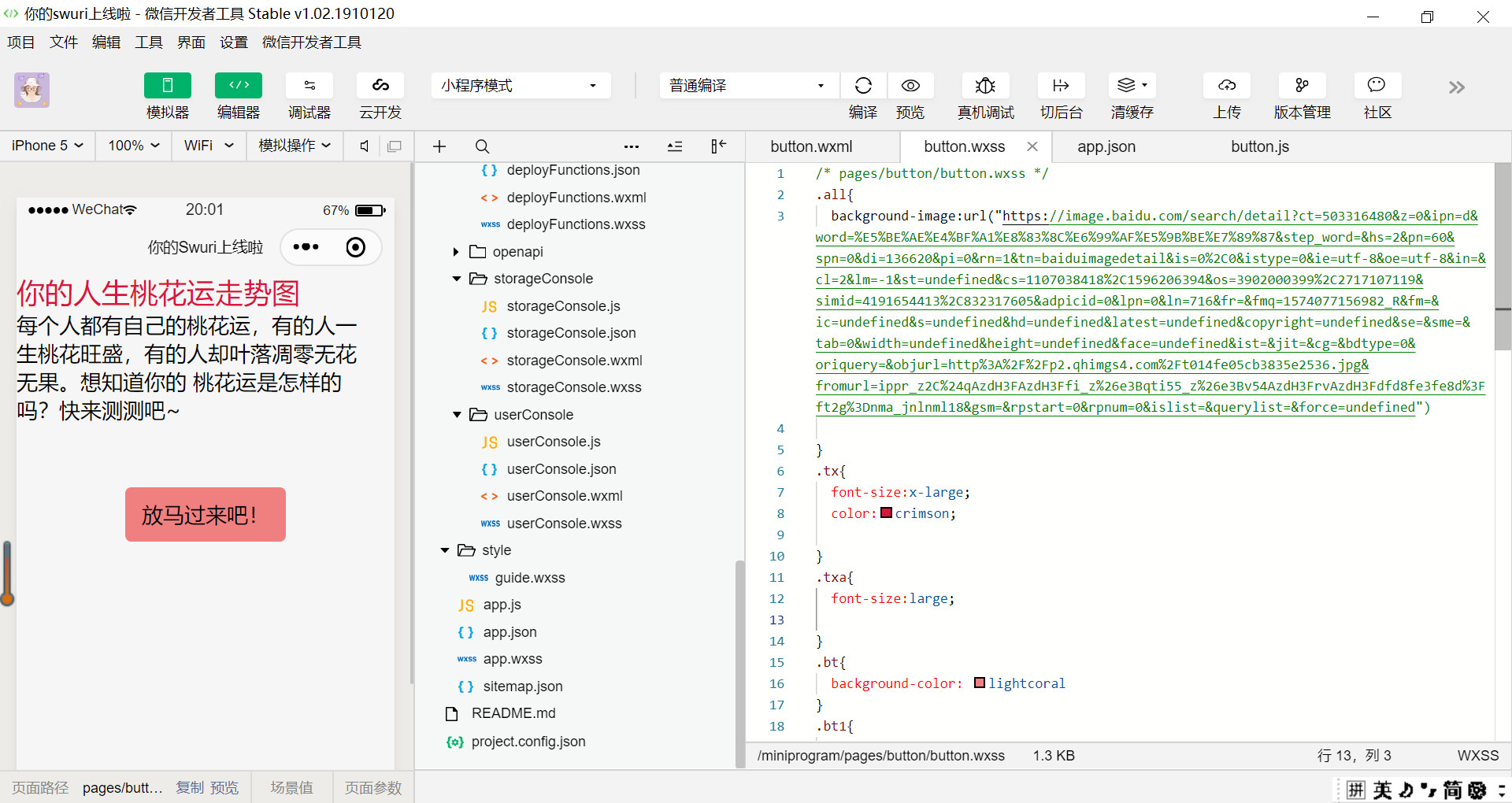Click the crimson color swatch
Viewport: 1512px width, 803px height.
886,513
